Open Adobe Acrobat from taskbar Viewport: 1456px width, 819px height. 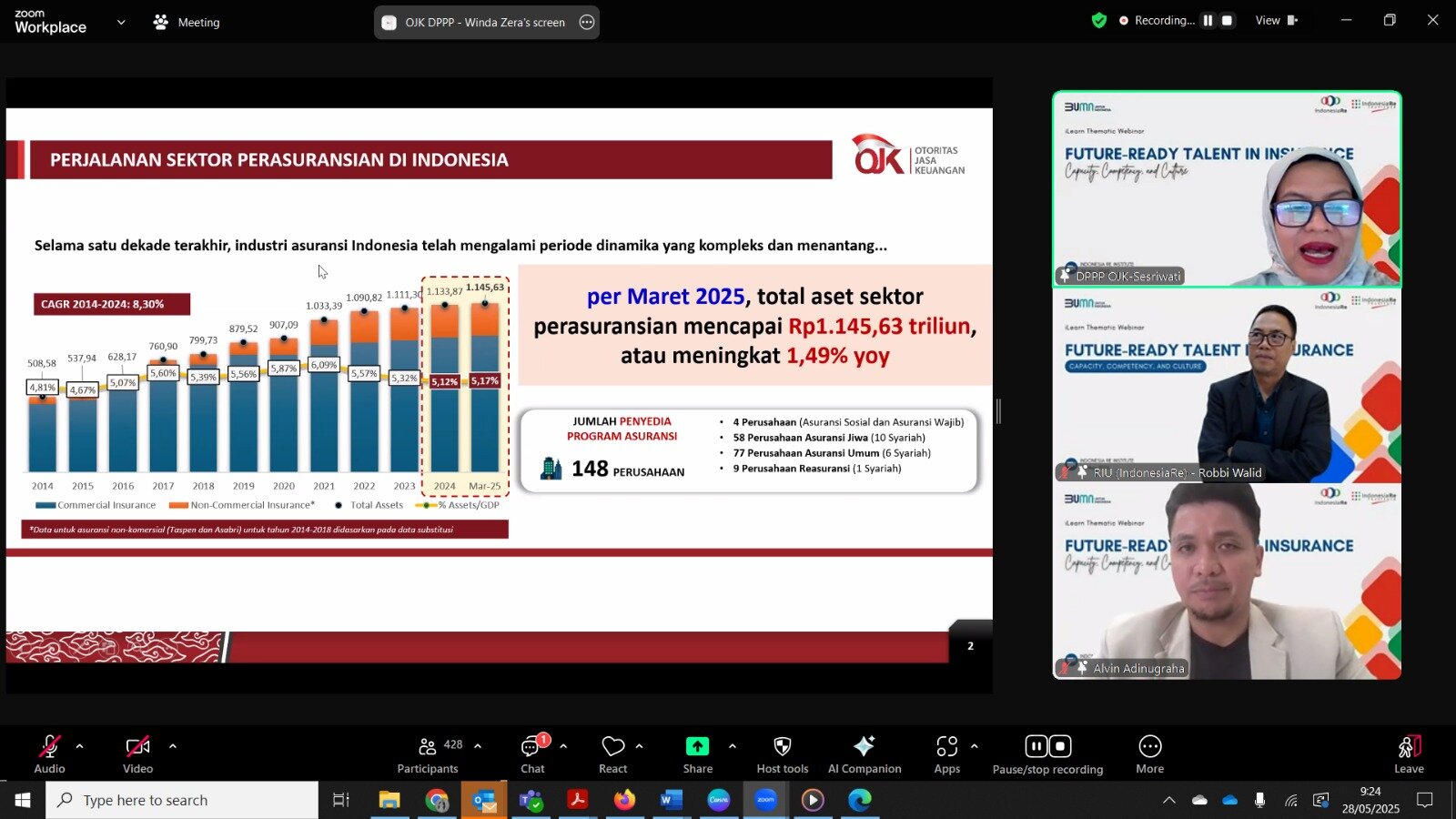click(577, 800)
